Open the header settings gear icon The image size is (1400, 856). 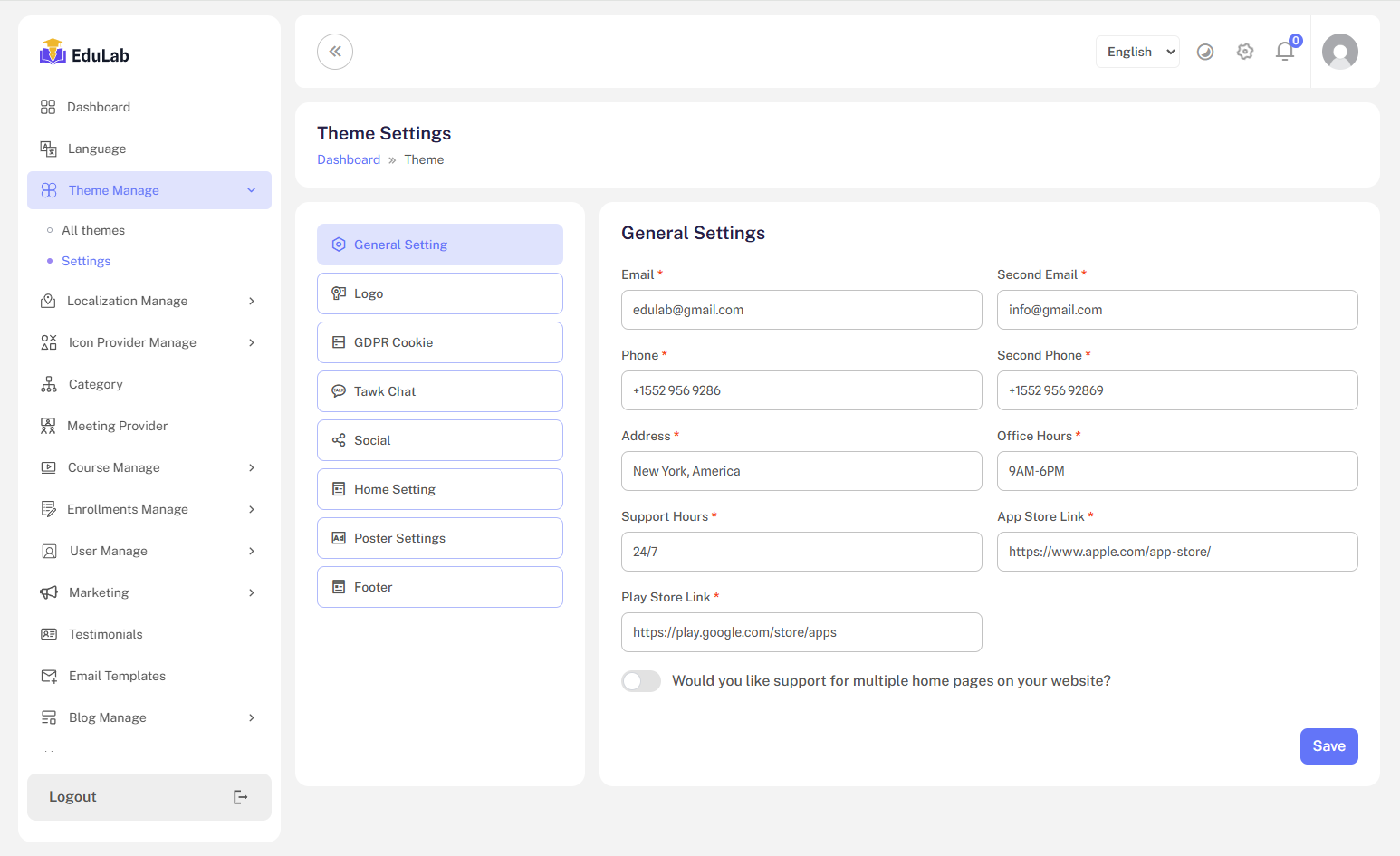1245,52
